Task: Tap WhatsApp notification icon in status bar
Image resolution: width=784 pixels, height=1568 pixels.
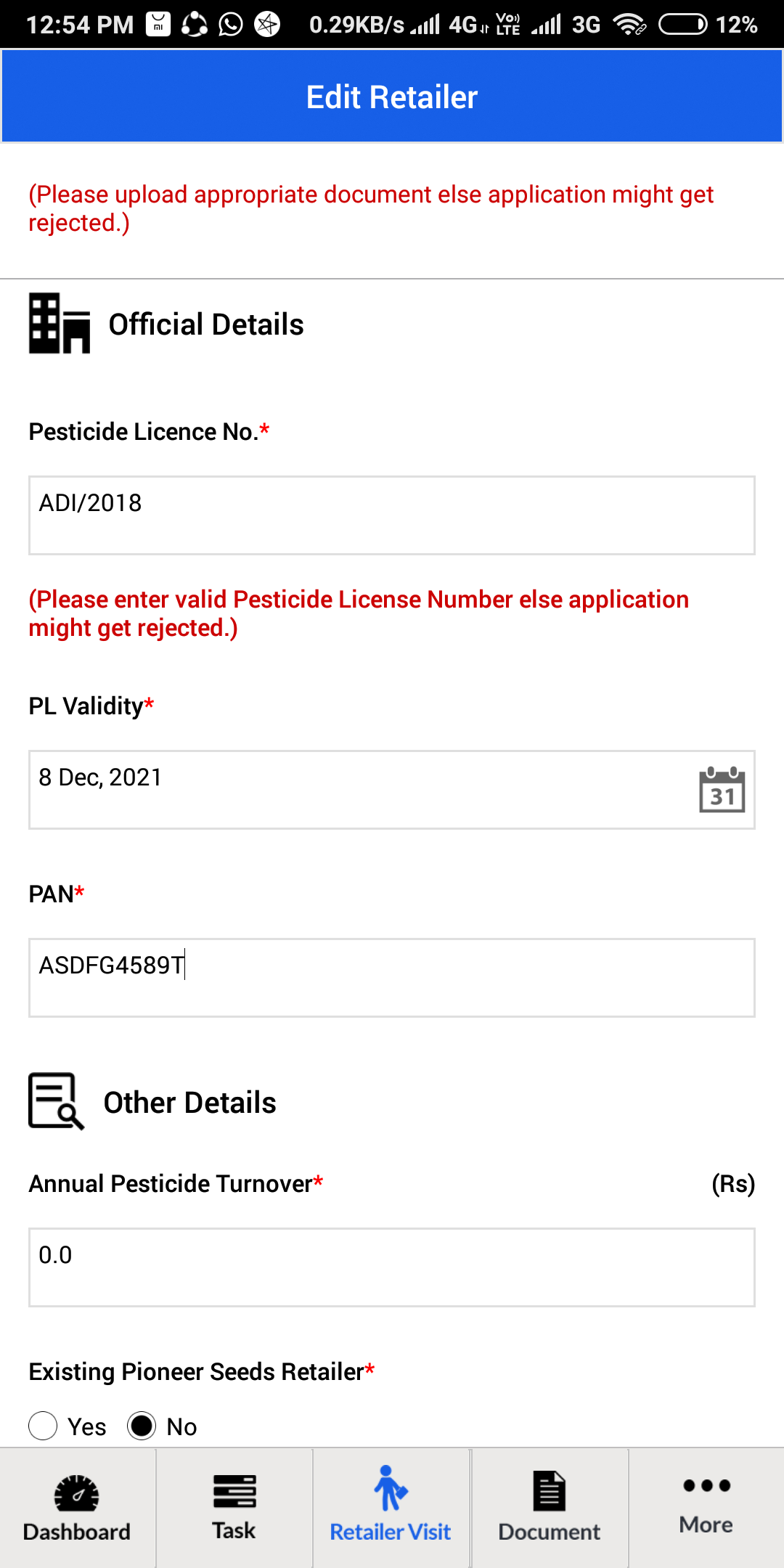Action: point(231,25)
